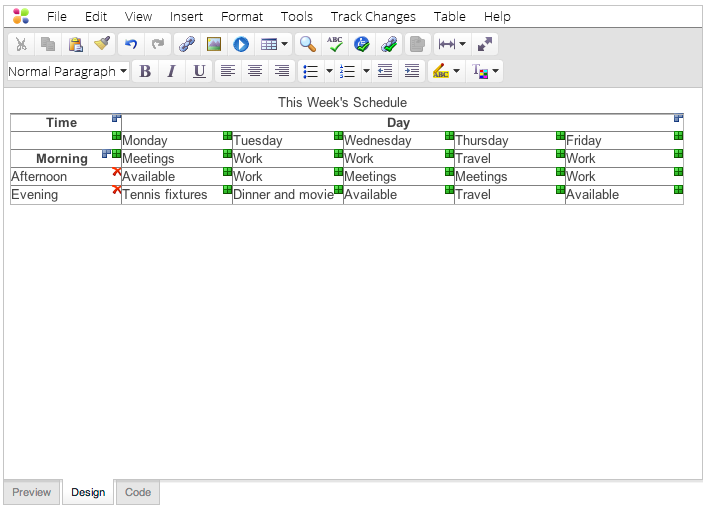This screenshot has width=710, height=509.
Task: Expand bullet list style dropdown arrow
Action: click(329, 72)
